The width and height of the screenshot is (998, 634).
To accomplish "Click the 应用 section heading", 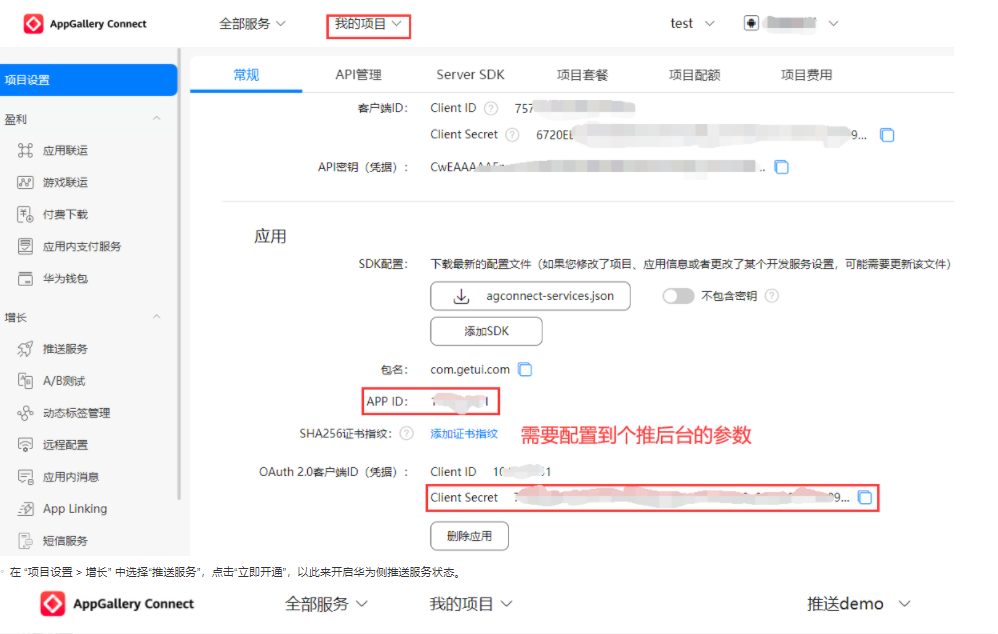I will 270,236.
